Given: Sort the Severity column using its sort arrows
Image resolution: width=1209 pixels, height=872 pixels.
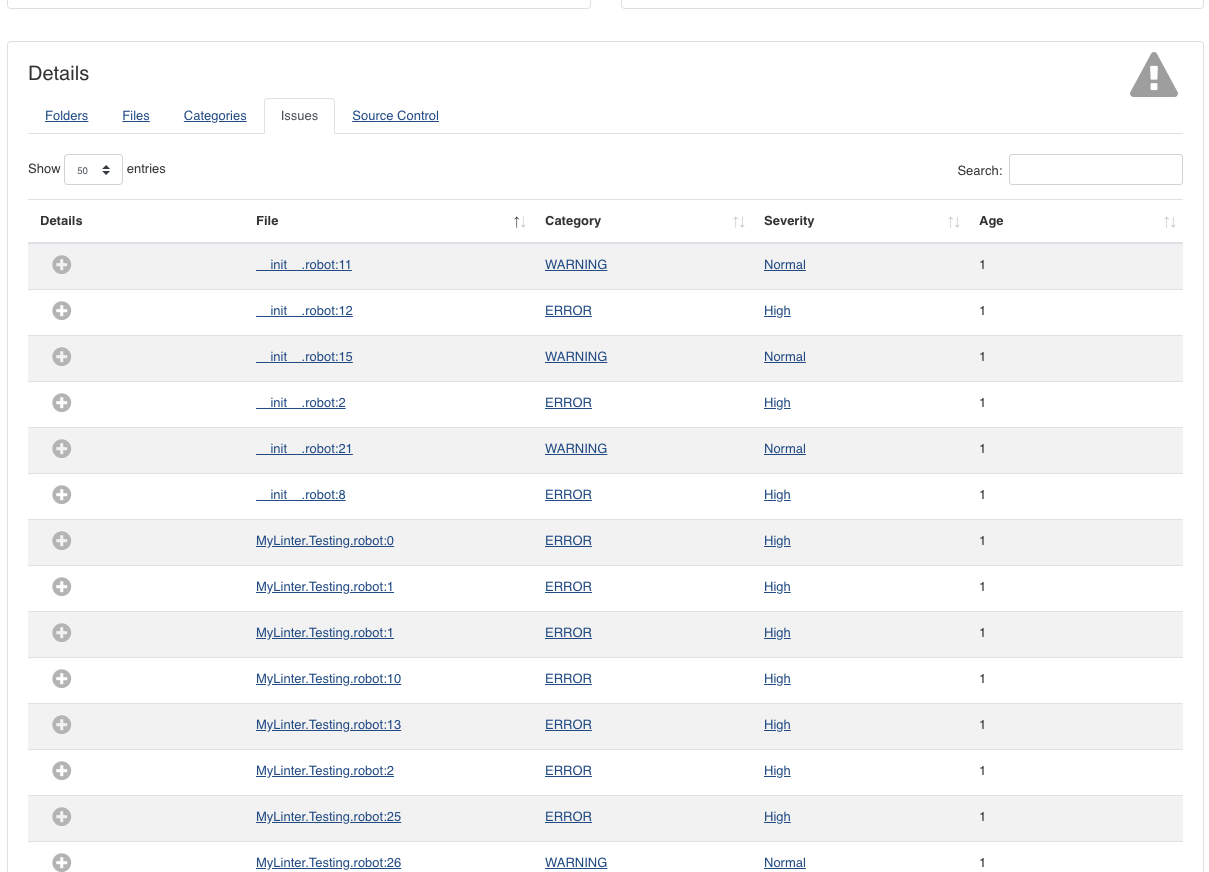Looking at the screenshot, I should [x=951, y=221].
